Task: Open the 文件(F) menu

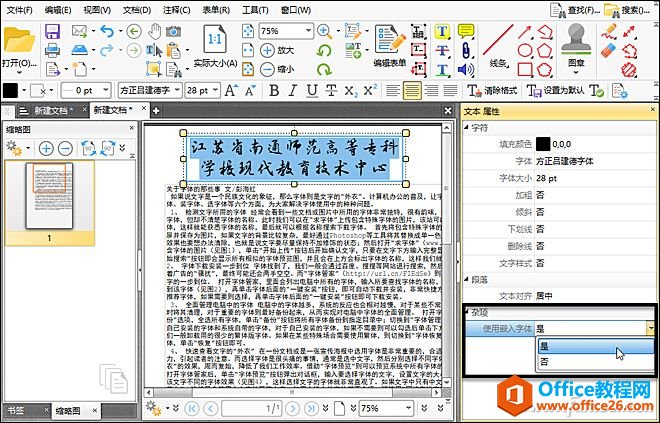Action: tap(19, 9)
